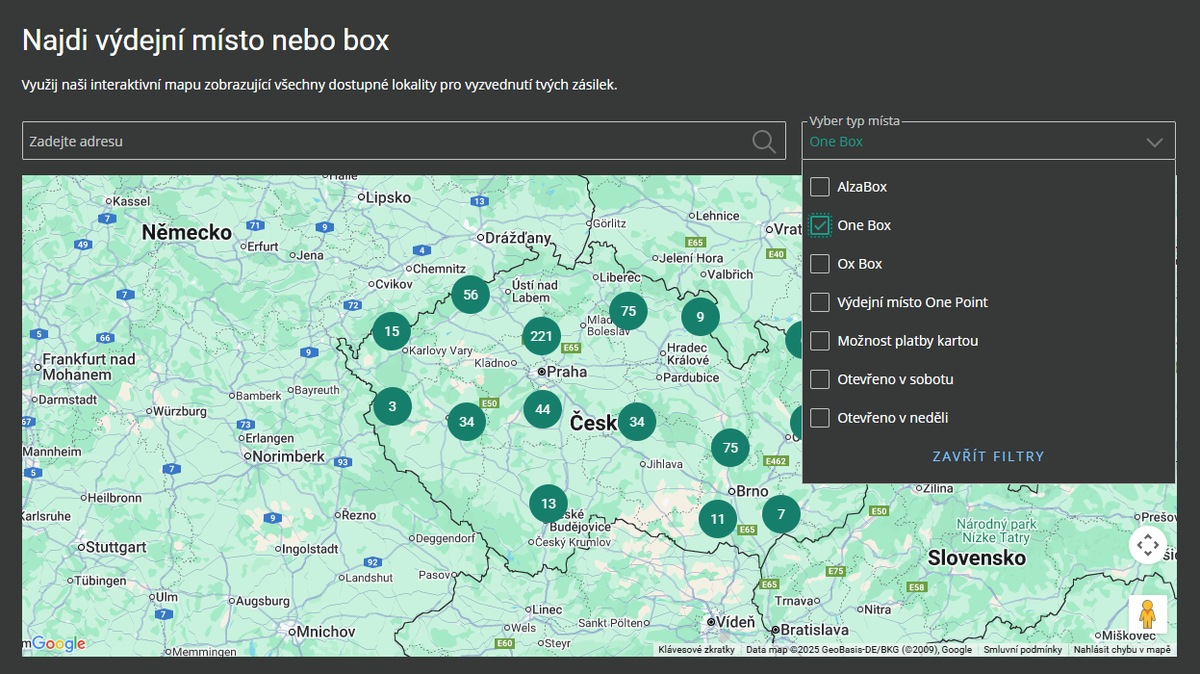Select the 13 cluster near České Budějovice
Image resolution: width=1200 pixels, height=674 pixels.
(x=548, y=504)
